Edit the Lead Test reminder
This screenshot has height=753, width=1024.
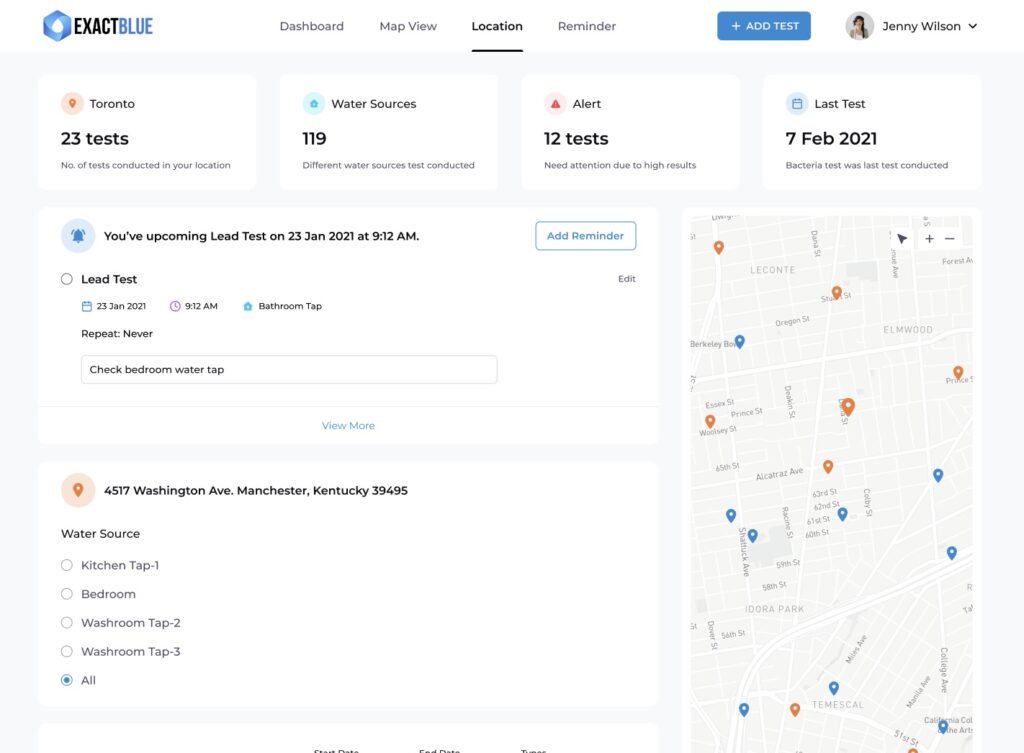[x=627, y=279]
